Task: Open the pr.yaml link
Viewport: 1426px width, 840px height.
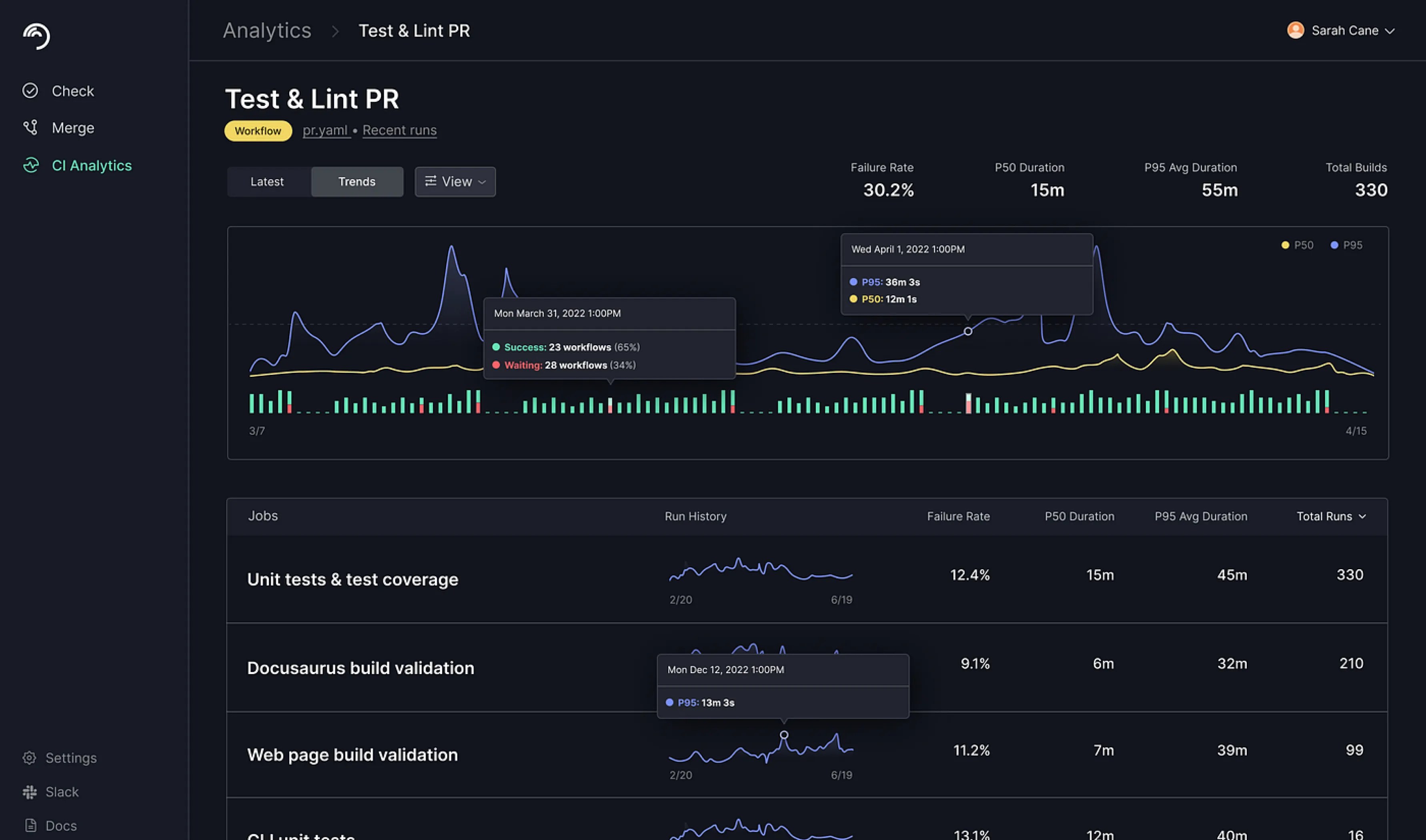Action: point(326,130)
